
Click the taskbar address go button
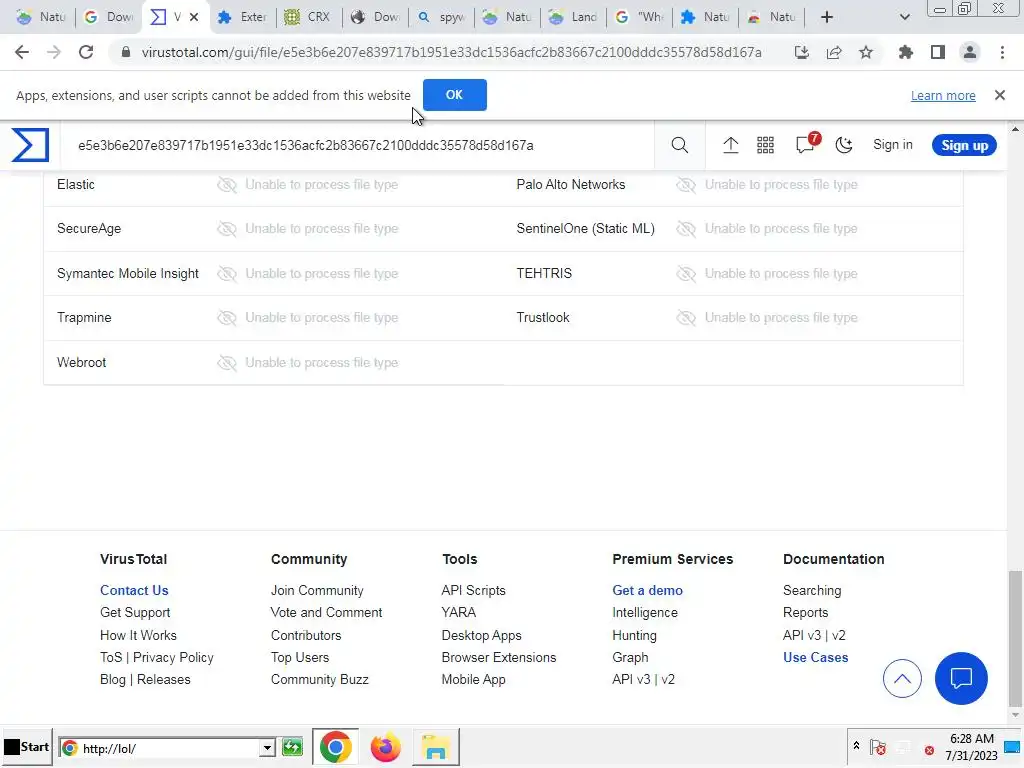pyautogui.click(x=293, y=747)
